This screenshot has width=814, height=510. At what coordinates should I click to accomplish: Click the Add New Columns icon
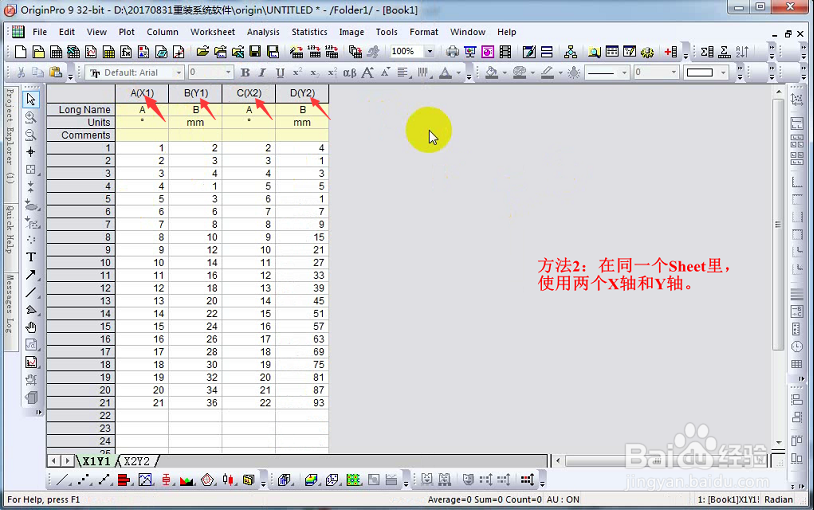(x=671, y=51)
